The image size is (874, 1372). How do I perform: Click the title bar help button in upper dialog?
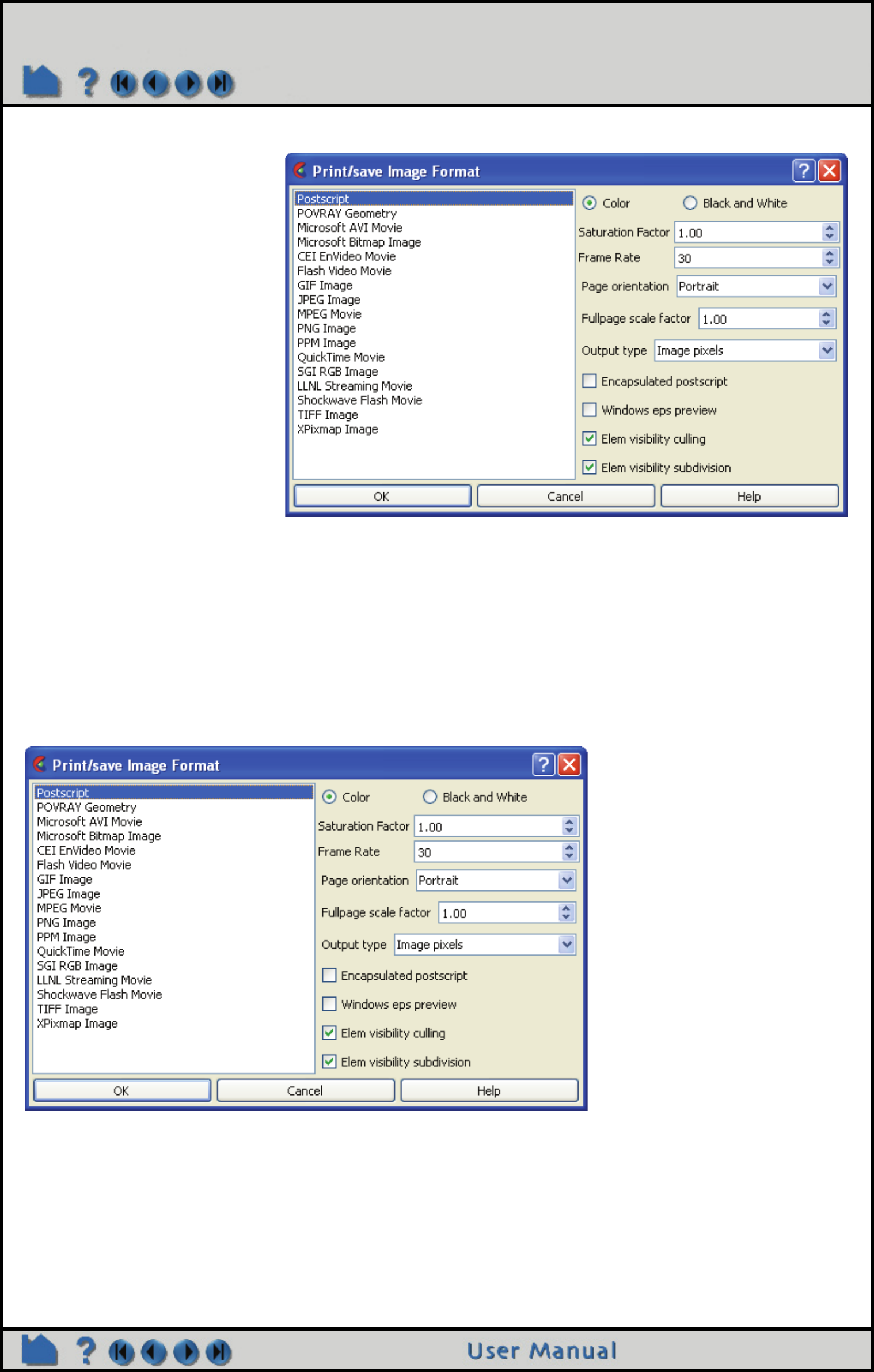(804, 170)
